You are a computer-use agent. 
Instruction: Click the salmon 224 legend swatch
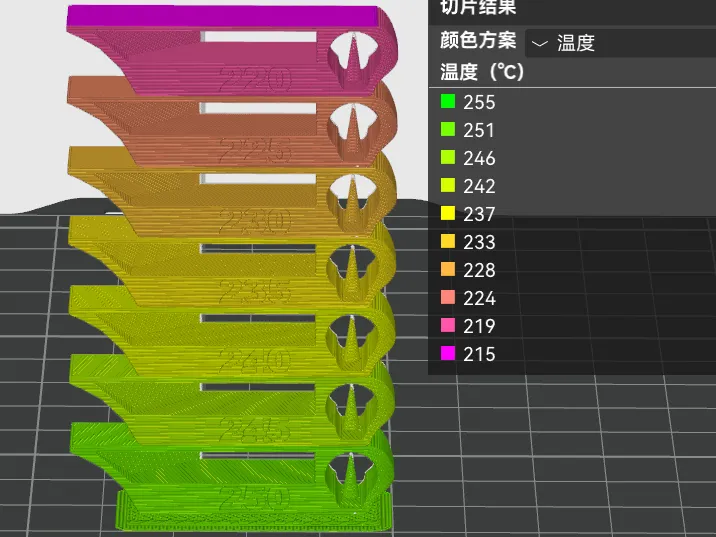coord(448,297)
